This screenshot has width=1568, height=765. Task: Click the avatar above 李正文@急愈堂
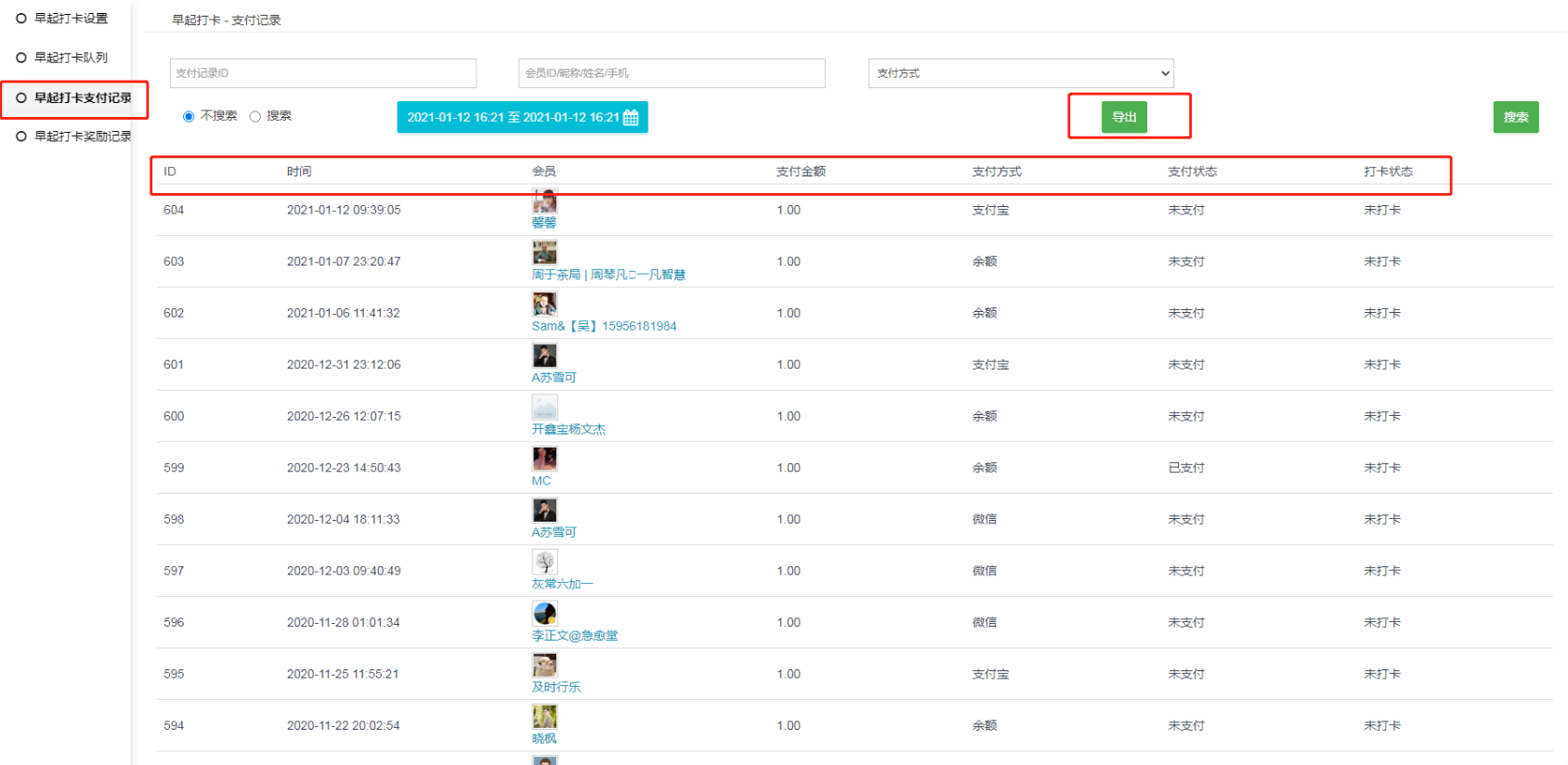tap(544, 614)
